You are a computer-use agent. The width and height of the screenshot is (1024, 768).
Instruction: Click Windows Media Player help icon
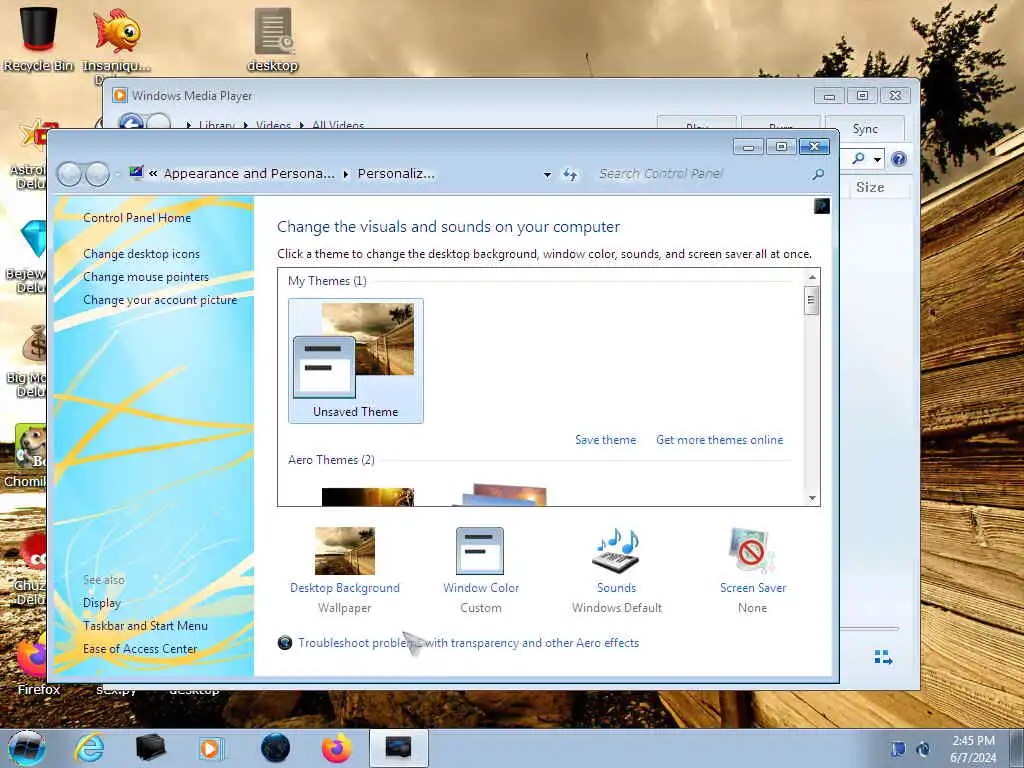tap(899, 159)
